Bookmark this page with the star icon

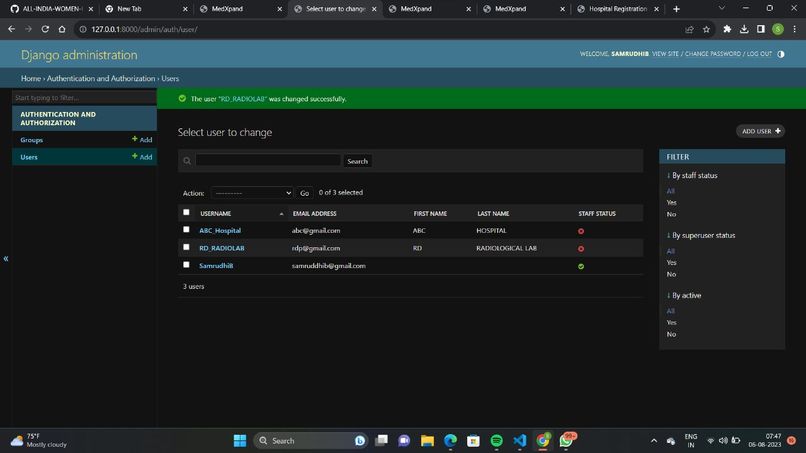[x=706, y=29]
